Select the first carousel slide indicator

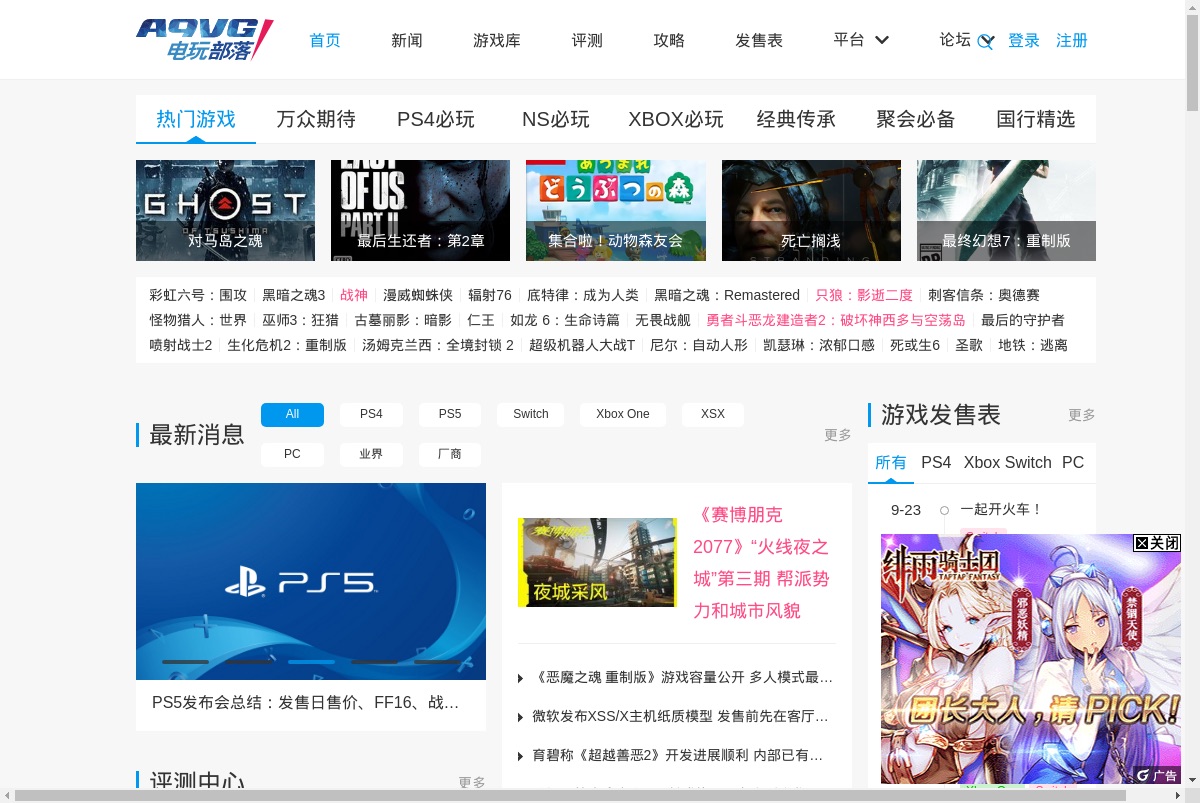[185, 662]
